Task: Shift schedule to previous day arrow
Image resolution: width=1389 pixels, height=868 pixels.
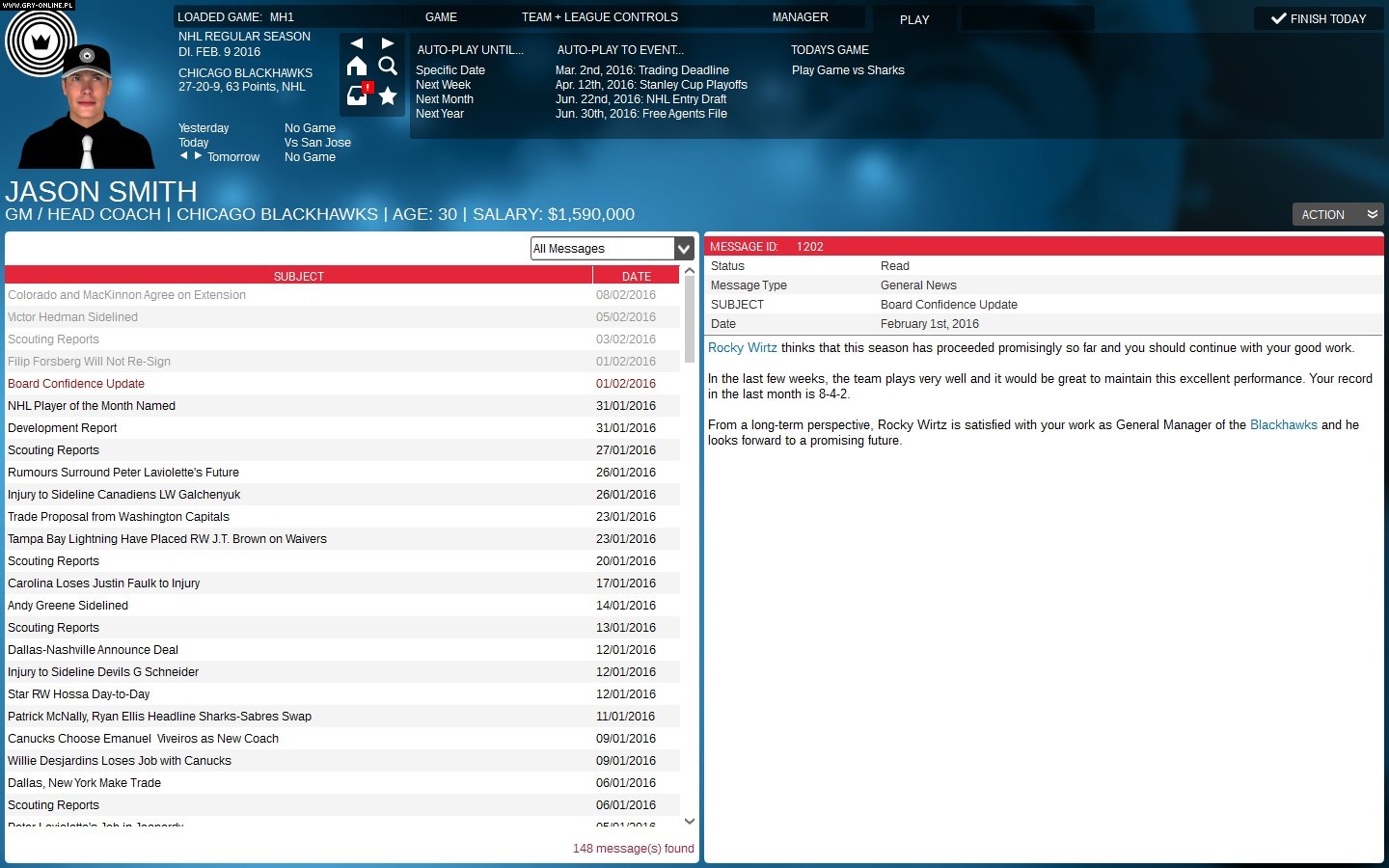Action: (x=184, y=155)
